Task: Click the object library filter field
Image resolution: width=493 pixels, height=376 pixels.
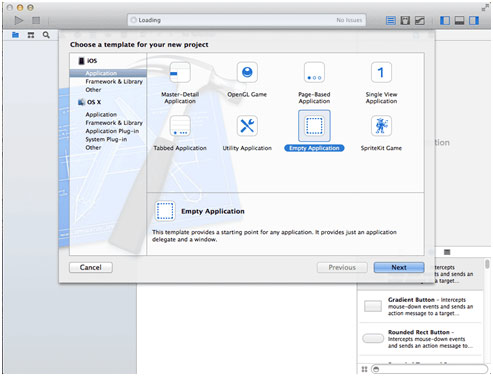Action: [x=429, y=369]
